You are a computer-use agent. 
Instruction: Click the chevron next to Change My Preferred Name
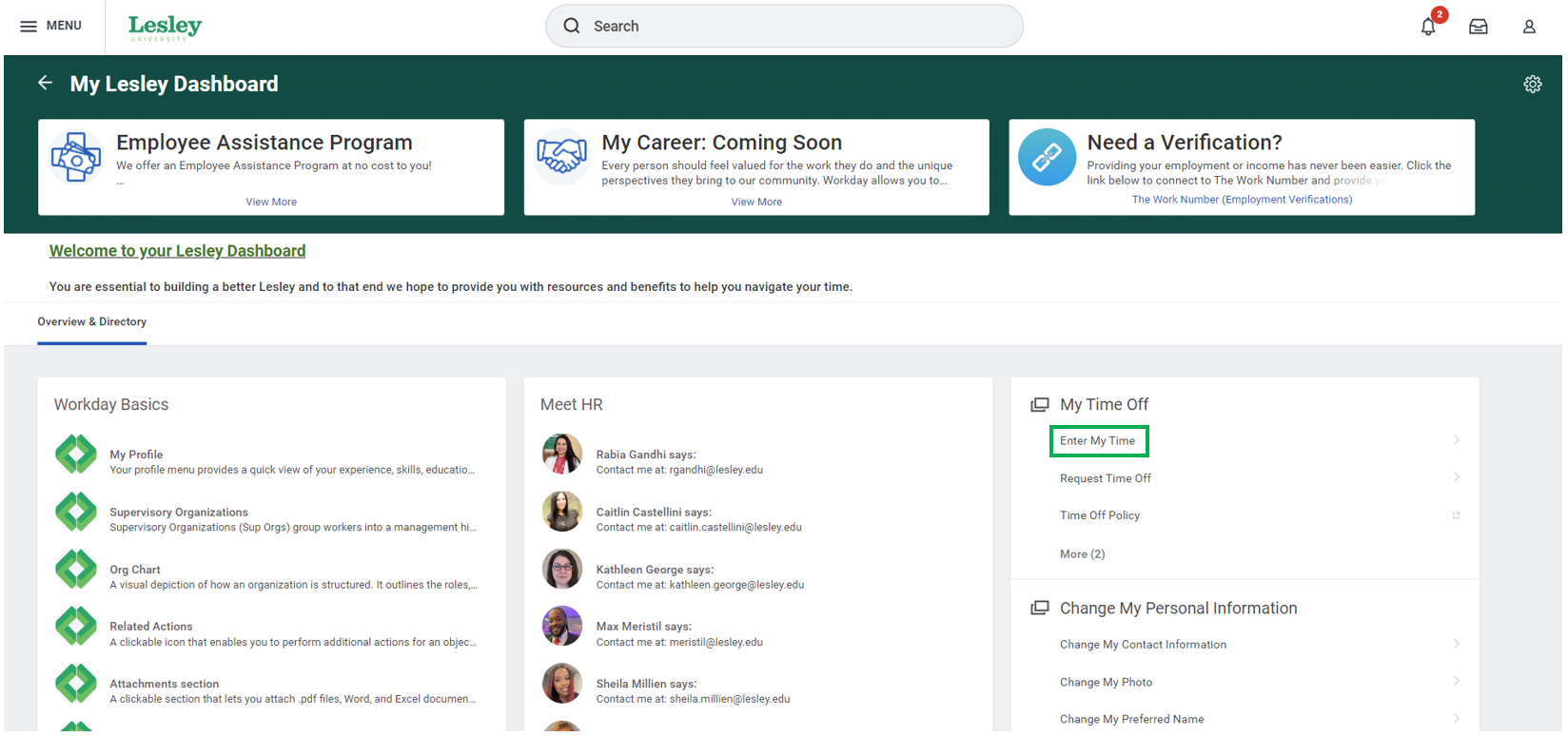[1457, 718]
